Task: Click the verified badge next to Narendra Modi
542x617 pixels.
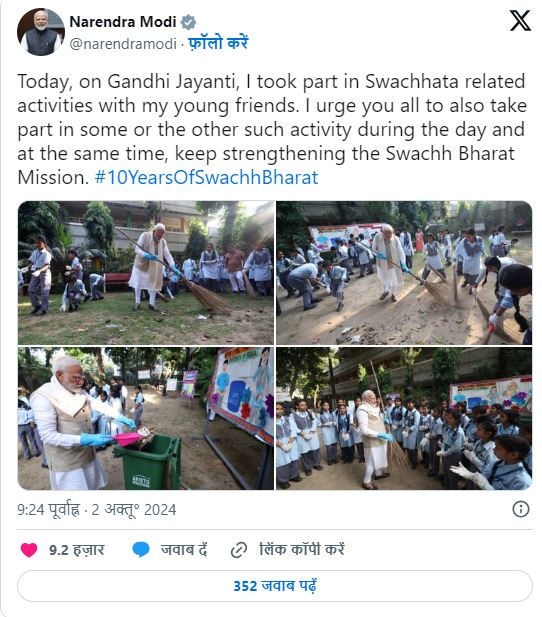Action: [188, 22]
